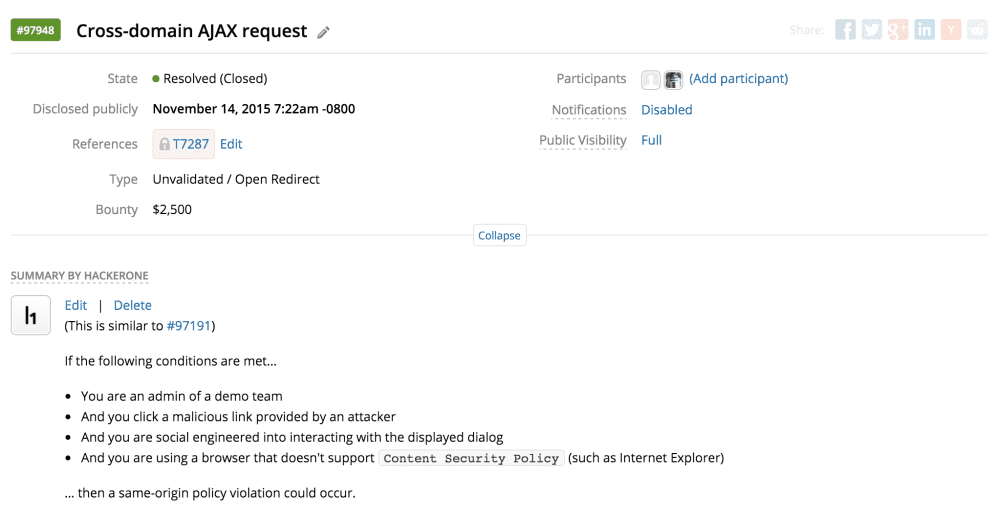Open the related report #97191 link

(x=188, y=325)
